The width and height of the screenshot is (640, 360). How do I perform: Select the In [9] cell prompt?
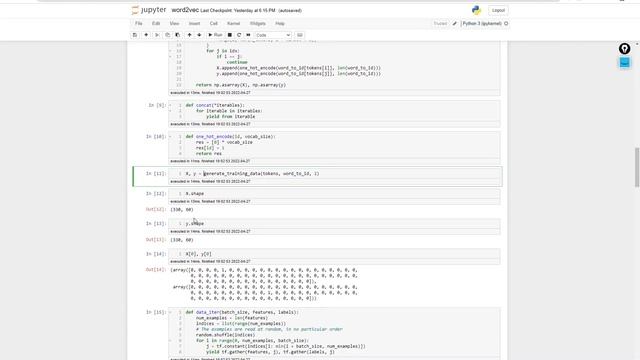(x=157, y=105)
